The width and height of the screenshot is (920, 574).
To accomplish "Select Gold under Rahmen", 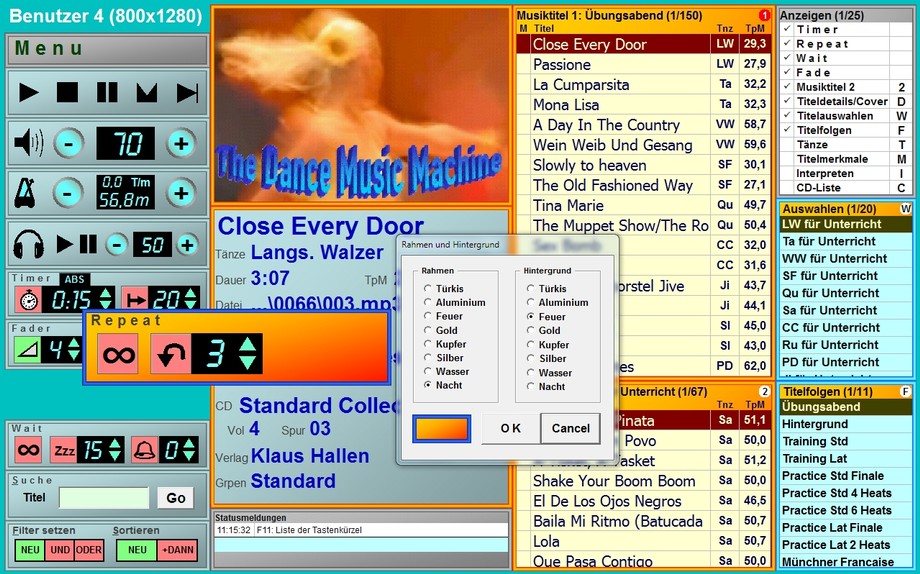I will coord(429,330).
